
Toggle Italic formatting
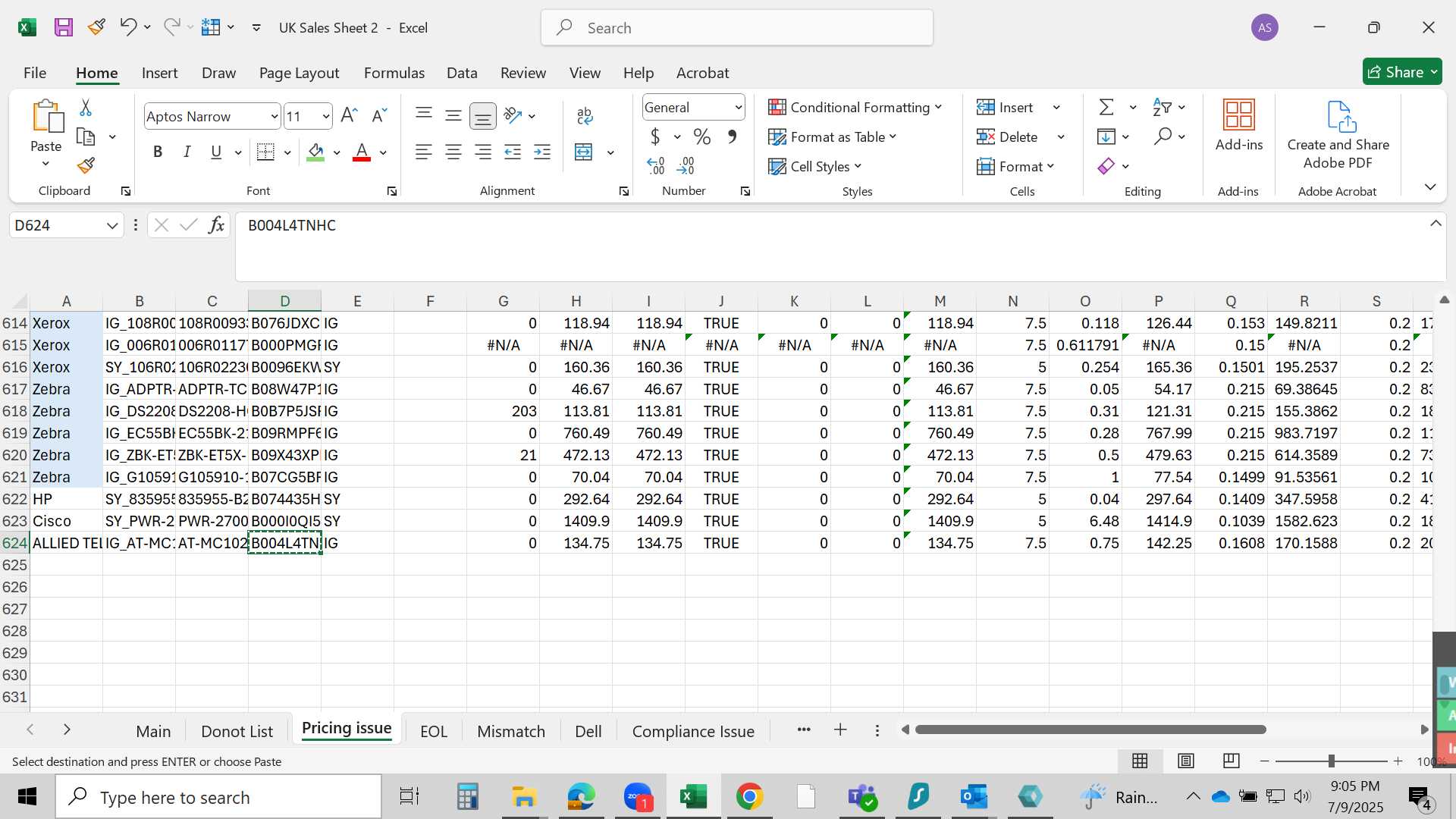click(x=187, y=152)
